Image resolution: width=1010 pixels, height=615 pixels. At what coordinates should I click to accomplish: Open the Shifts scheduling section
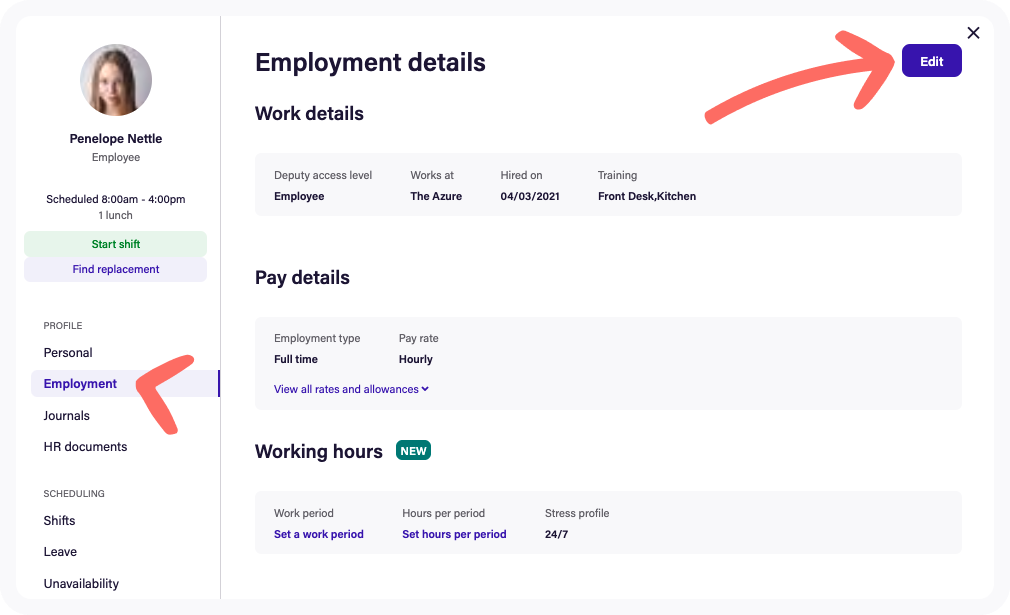click(60, 521)
